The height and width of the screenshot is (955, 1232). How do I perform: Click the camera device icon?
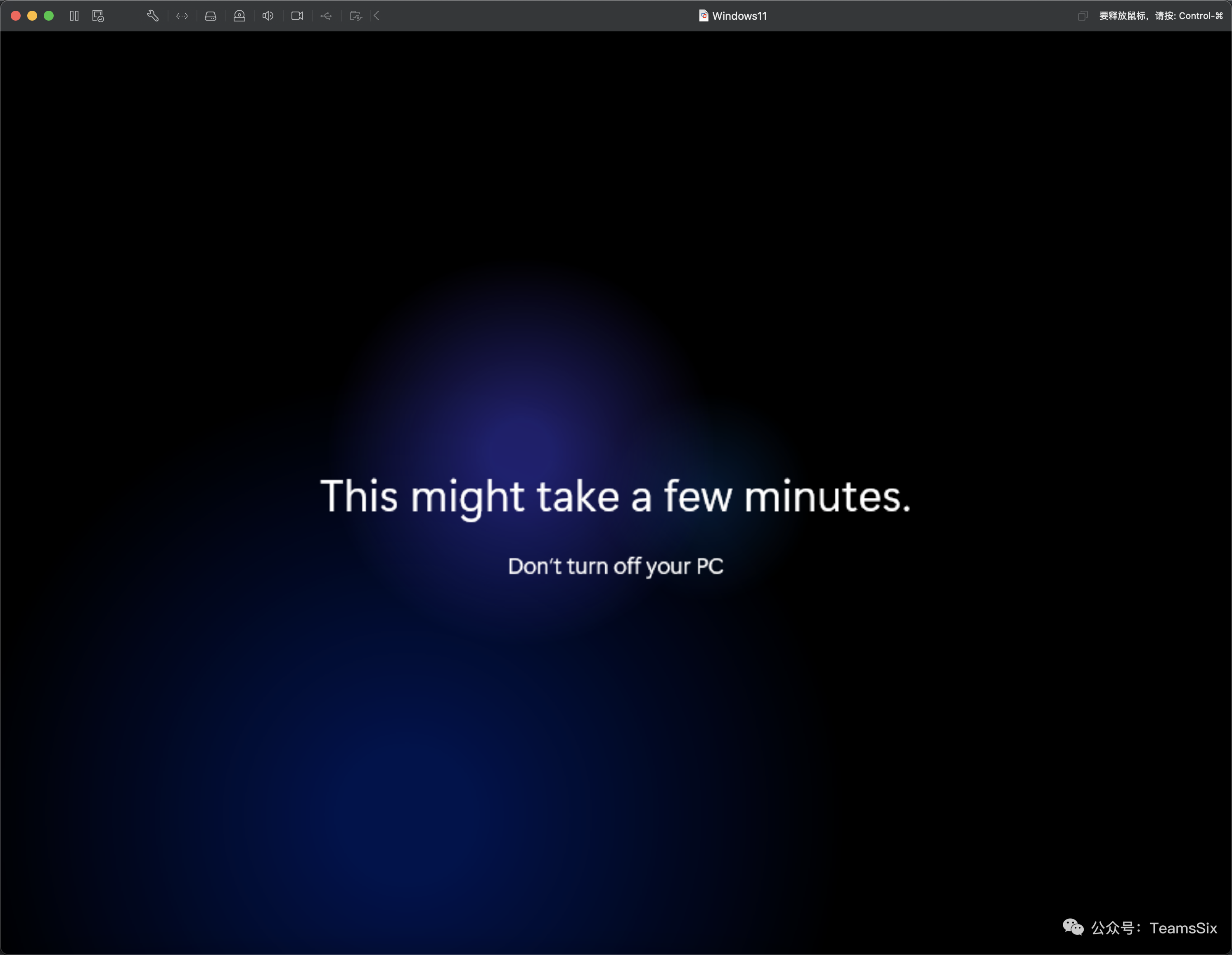pyautogui.click(x=297, y=16)
